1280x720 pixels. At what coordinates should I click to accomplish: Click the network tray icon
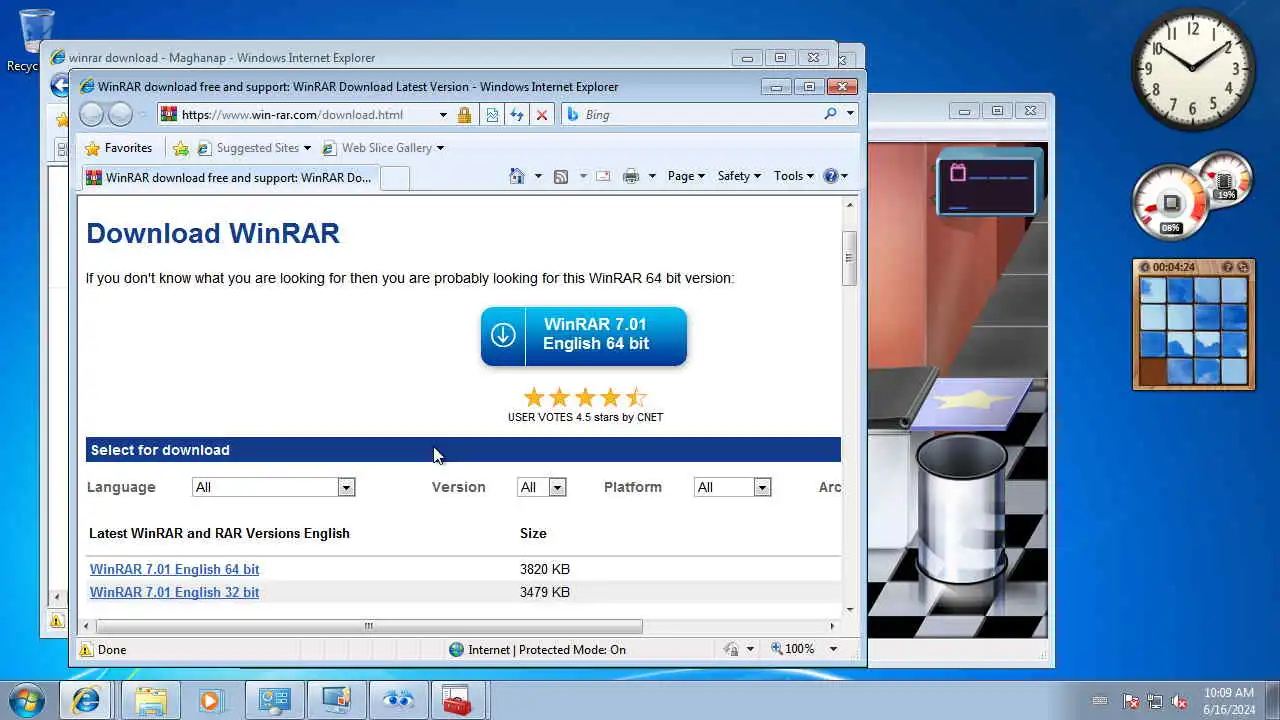click(1155, 701)
